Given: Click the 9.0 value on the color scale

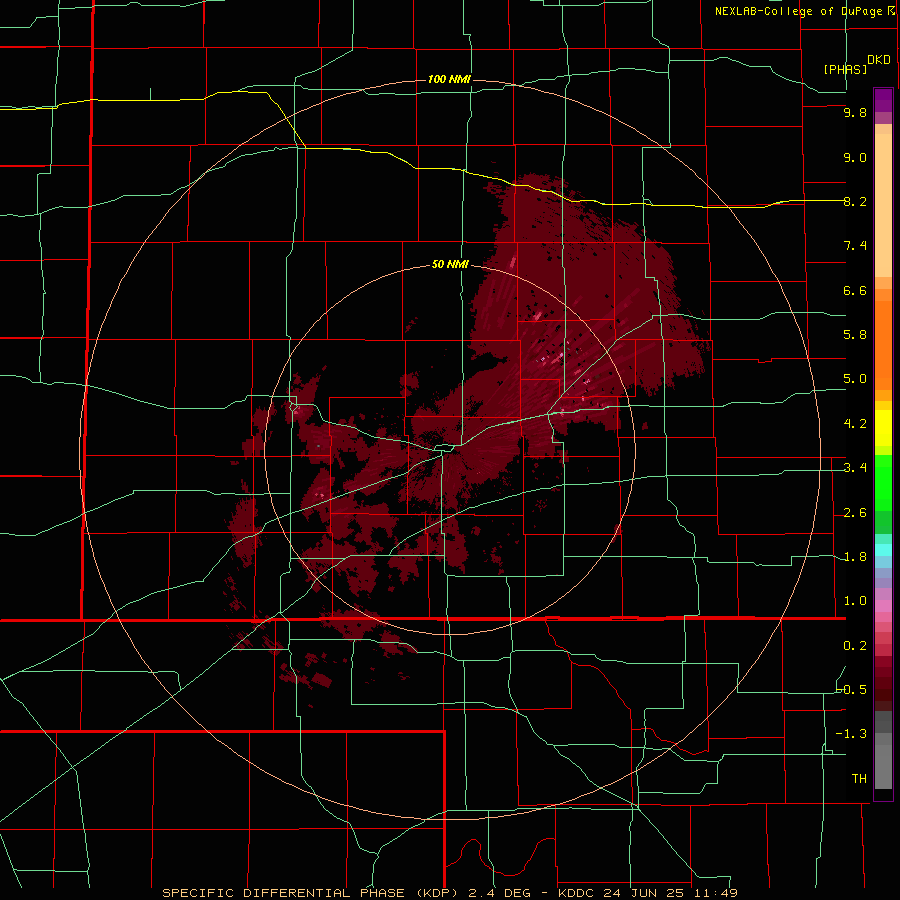Looking at the screenshot, I should (855, 157).
